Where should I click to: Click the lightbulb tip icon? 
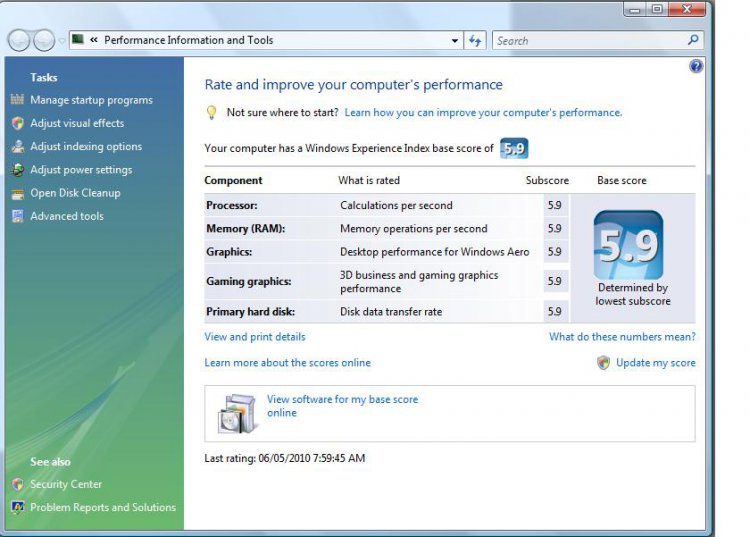pyautogui.click(x=211, y=113)
